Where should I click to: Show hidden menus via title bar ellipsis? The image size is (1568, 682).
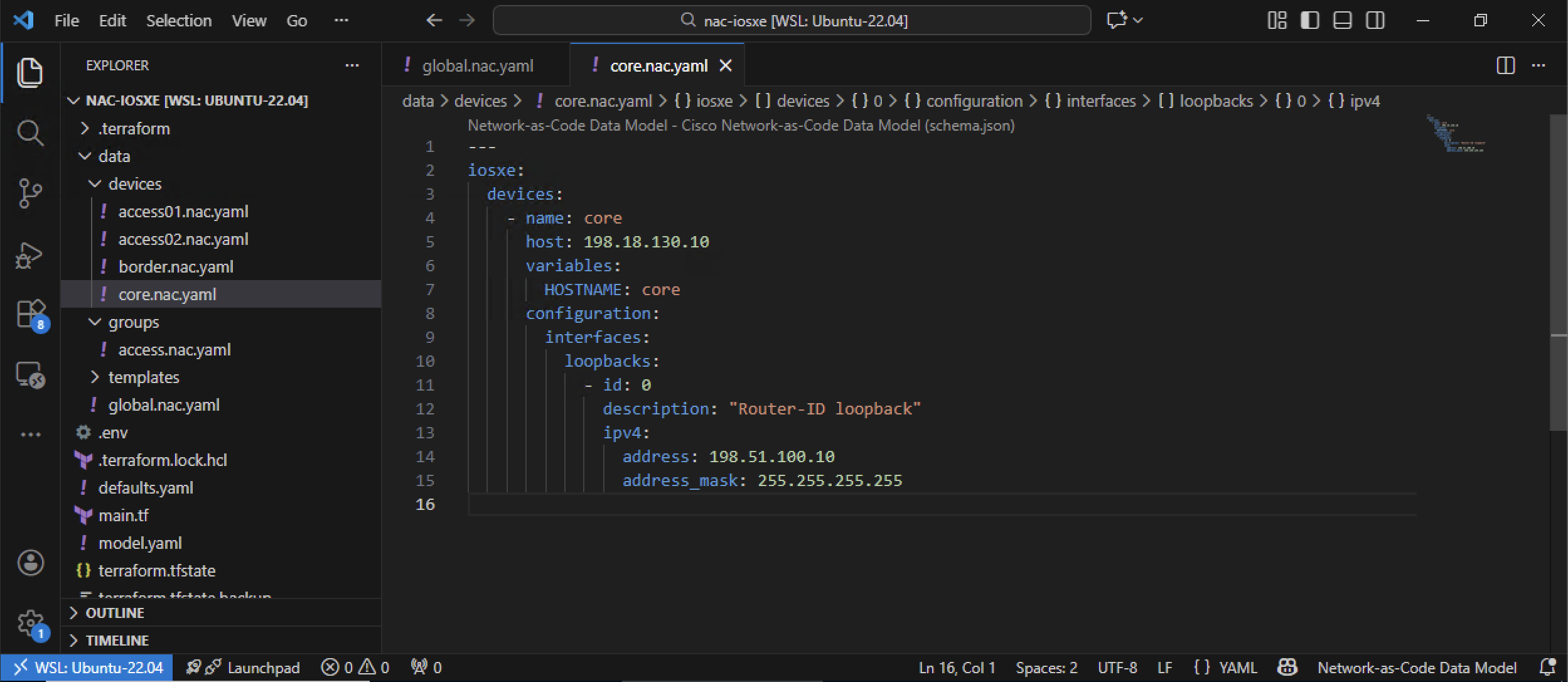pos(341,20)
